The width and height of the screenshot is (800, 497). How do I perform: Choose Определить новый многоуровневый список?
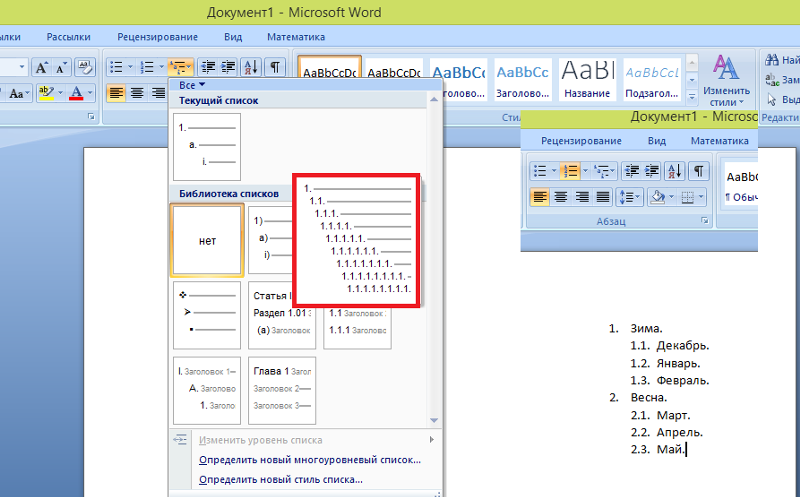(x=310, y=460)
